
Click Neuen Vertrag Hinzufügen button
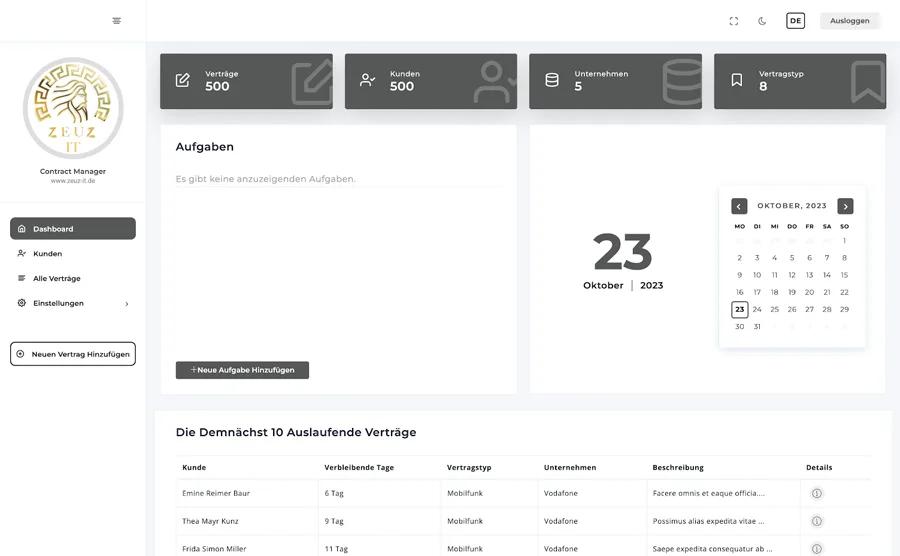point(73,354)
